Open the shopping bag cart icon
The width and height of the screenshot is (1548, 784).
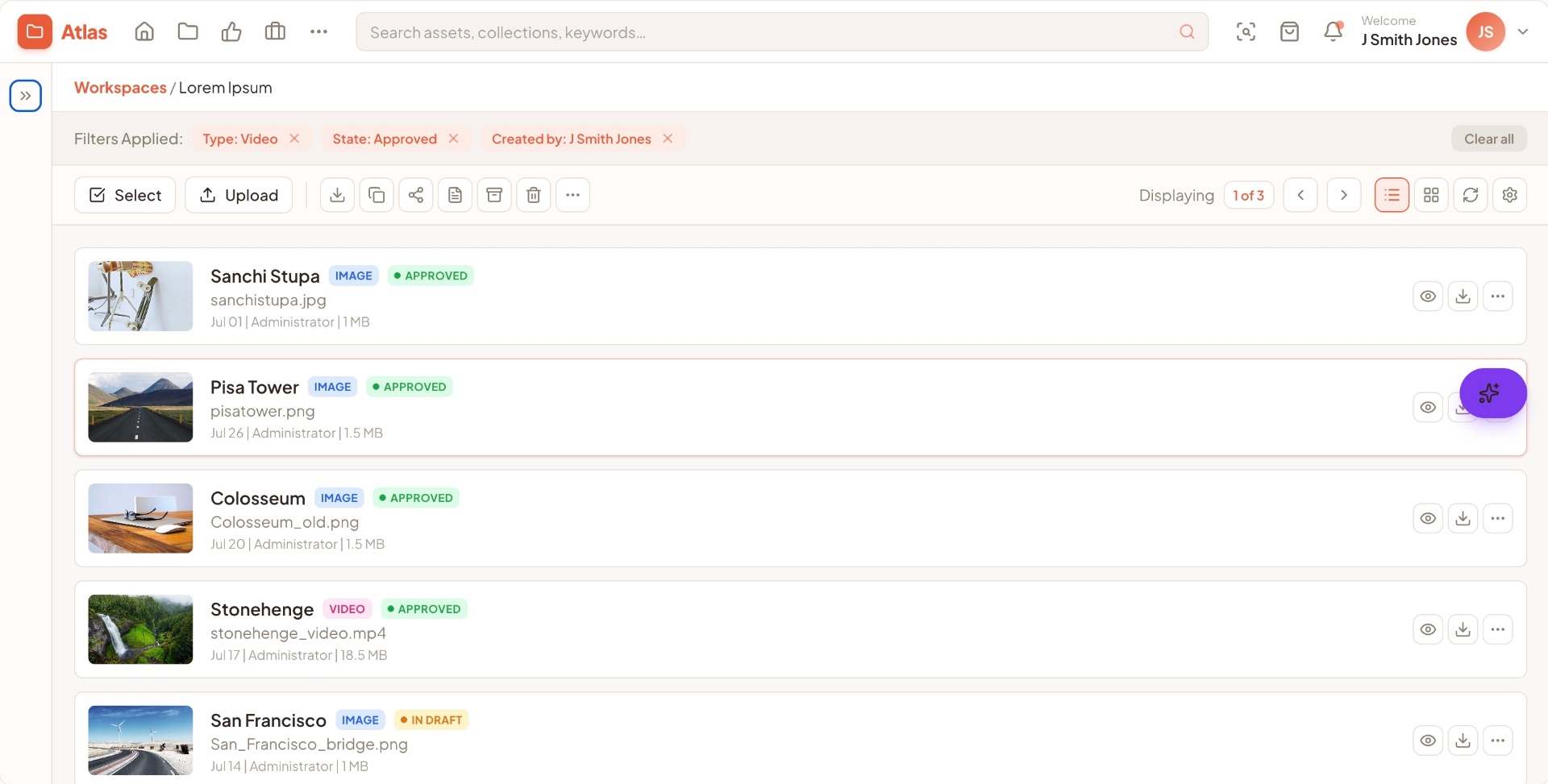(x=1289, y=32)
